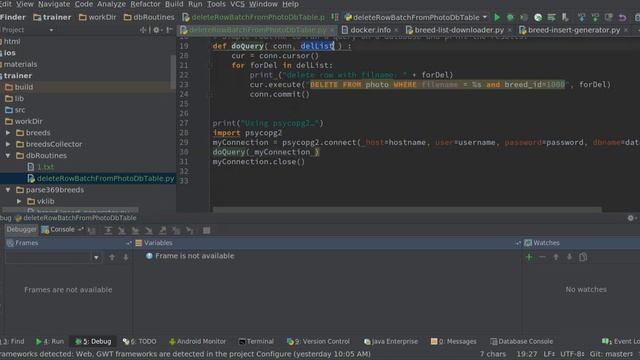Viewport: 640px width, 360px height.
Task: Click the dbRoutines breadcrumb in navigation bar
Action: point(149,17)
